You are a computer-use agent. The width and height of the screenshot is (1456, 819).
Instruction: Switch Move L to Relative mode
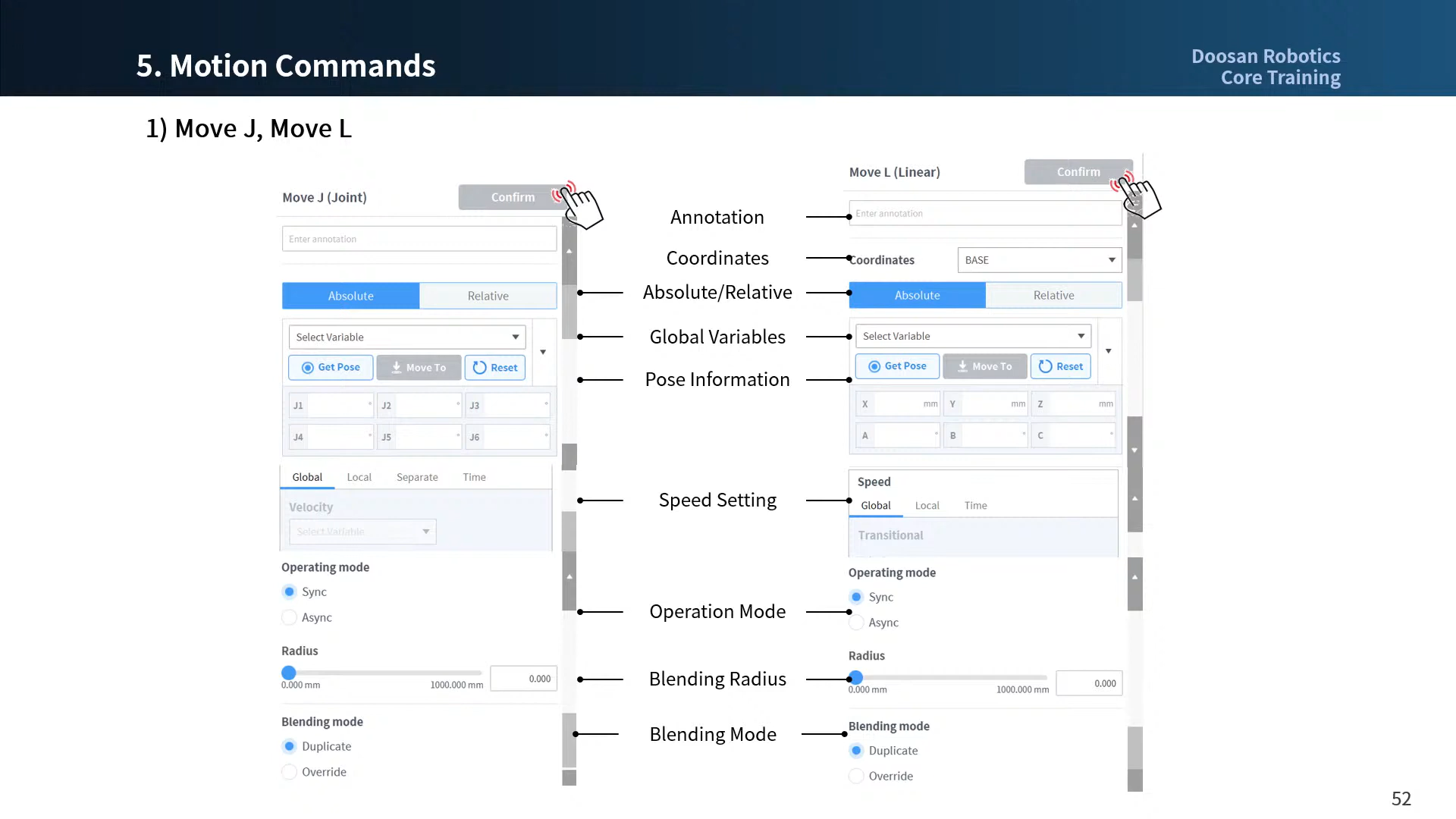(1053, 295)
